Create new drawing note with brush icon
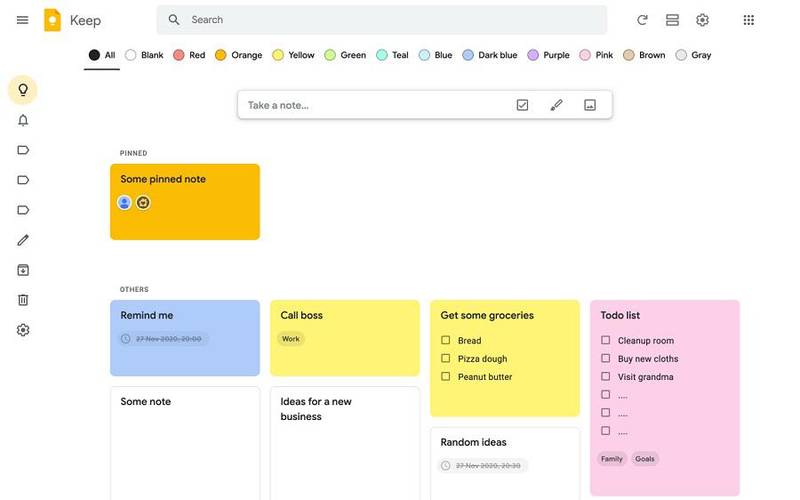 (x=556, y=105)
